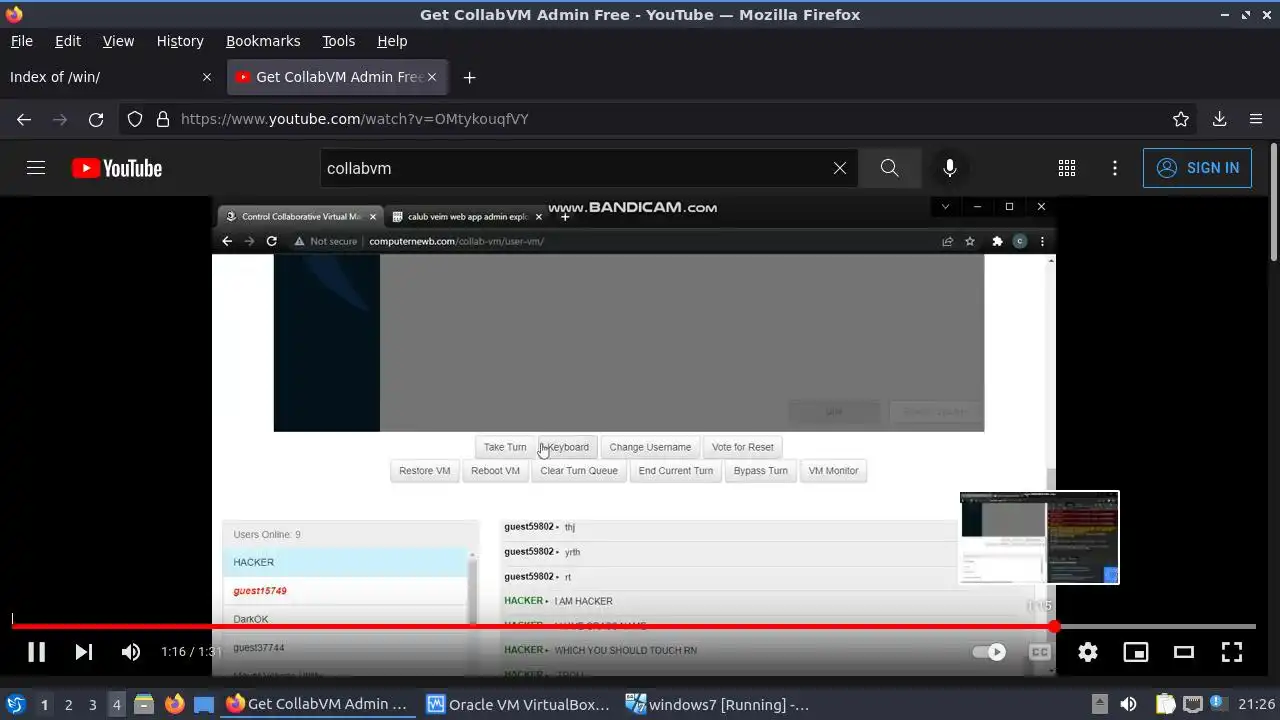
Task: Open the Firefox downloads panel
Action: 1219,119
